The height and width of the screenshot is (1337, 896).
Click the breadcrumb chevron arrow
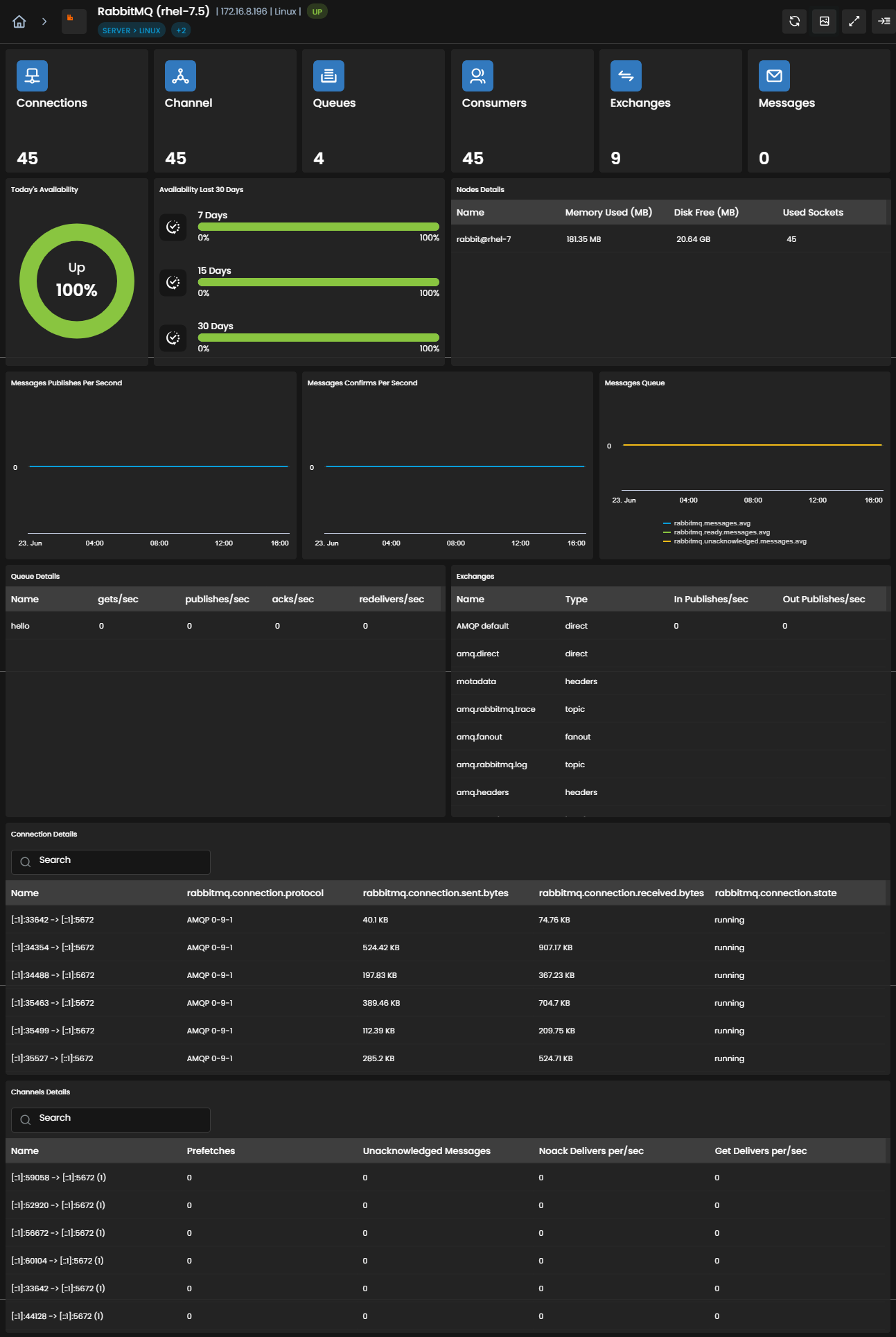coord(44,21)
